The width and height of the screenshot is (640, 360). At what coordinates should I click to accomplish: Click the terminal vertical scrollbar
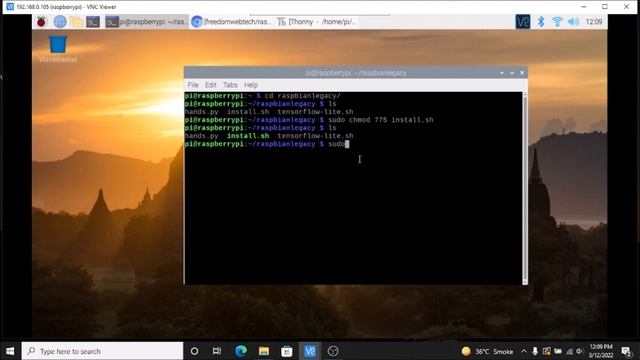click(525, 188)
